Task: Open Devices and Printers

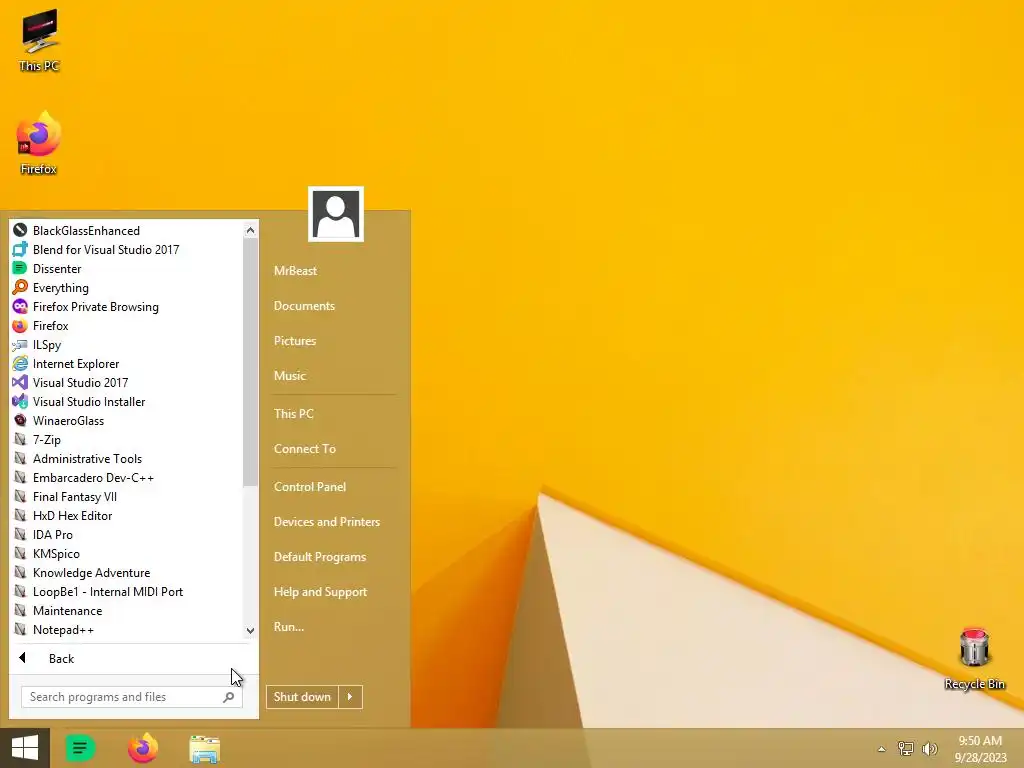Action: (x=327, y=521)
